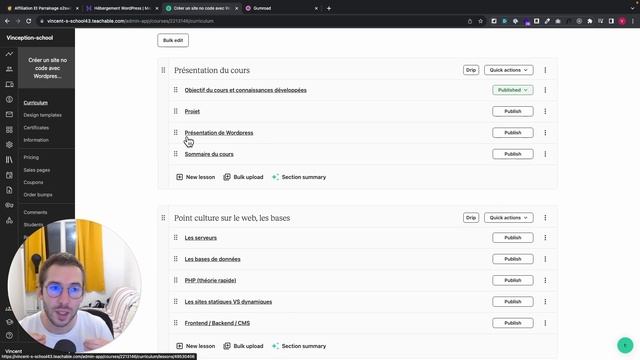Open the apps grid icon in sidebar
640x360 pixels.
pos(9,130)
